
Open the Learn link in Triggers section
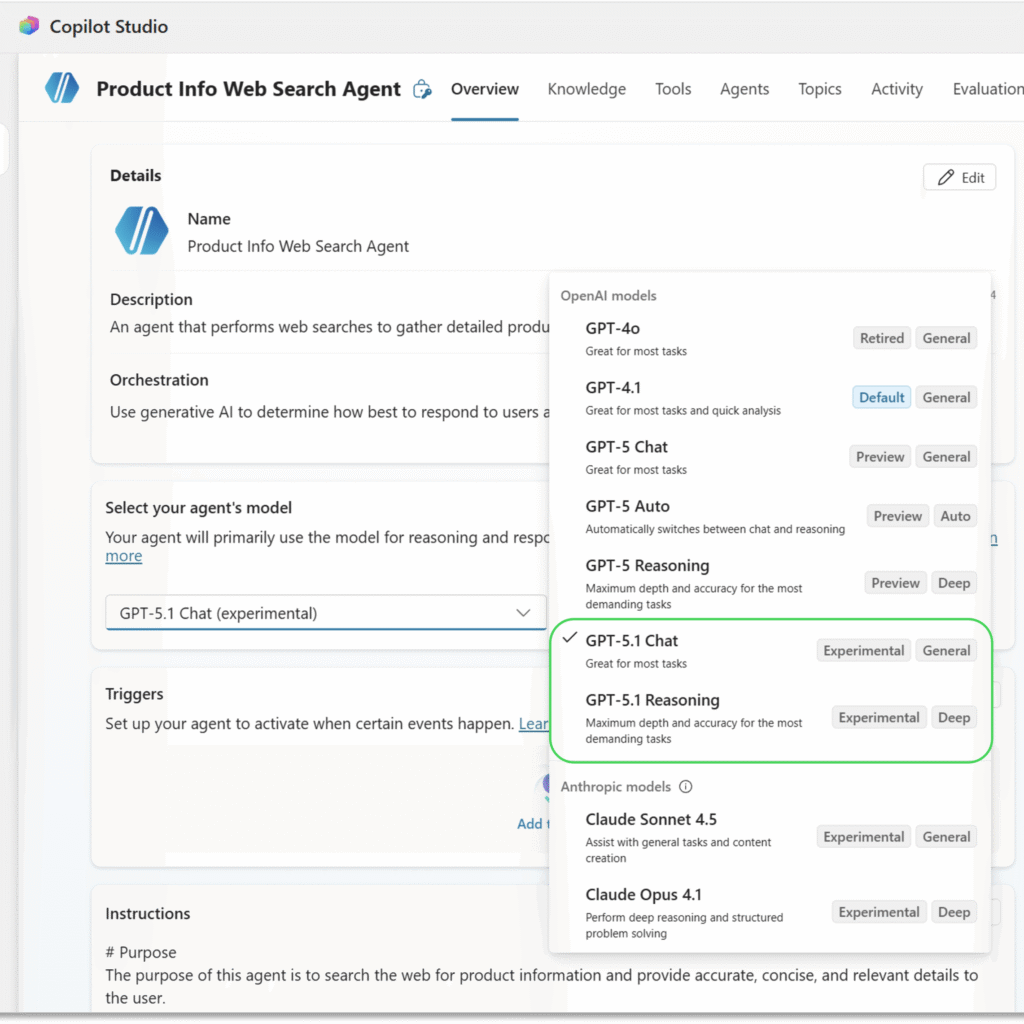pyautogui.click(x=534, y=724)
